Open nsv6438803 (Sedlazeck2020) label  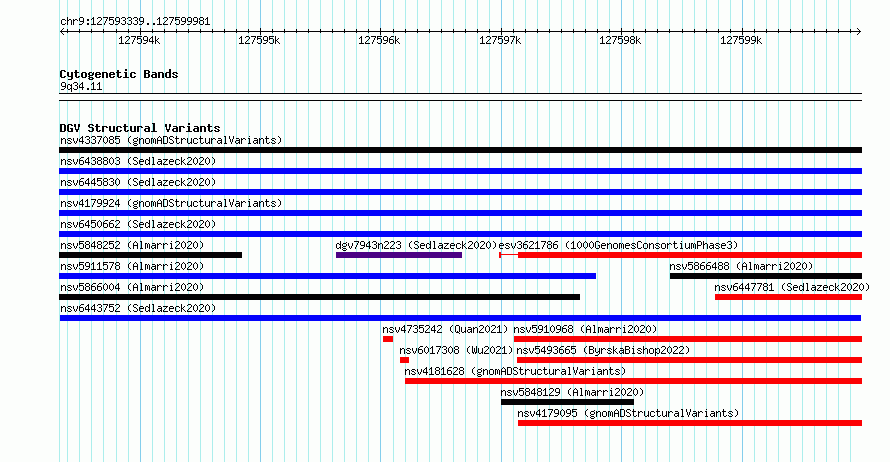pos(138,161)
